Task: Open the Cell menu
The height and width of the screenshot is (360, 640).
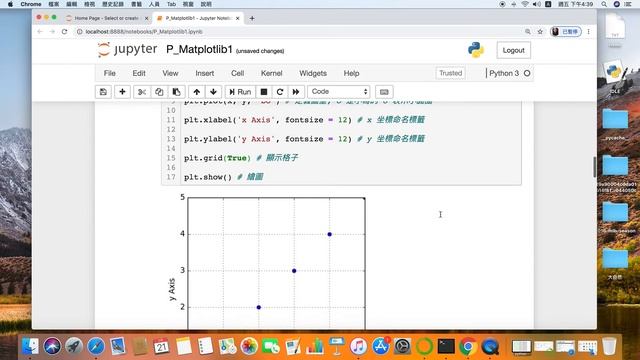Action: 238,73
